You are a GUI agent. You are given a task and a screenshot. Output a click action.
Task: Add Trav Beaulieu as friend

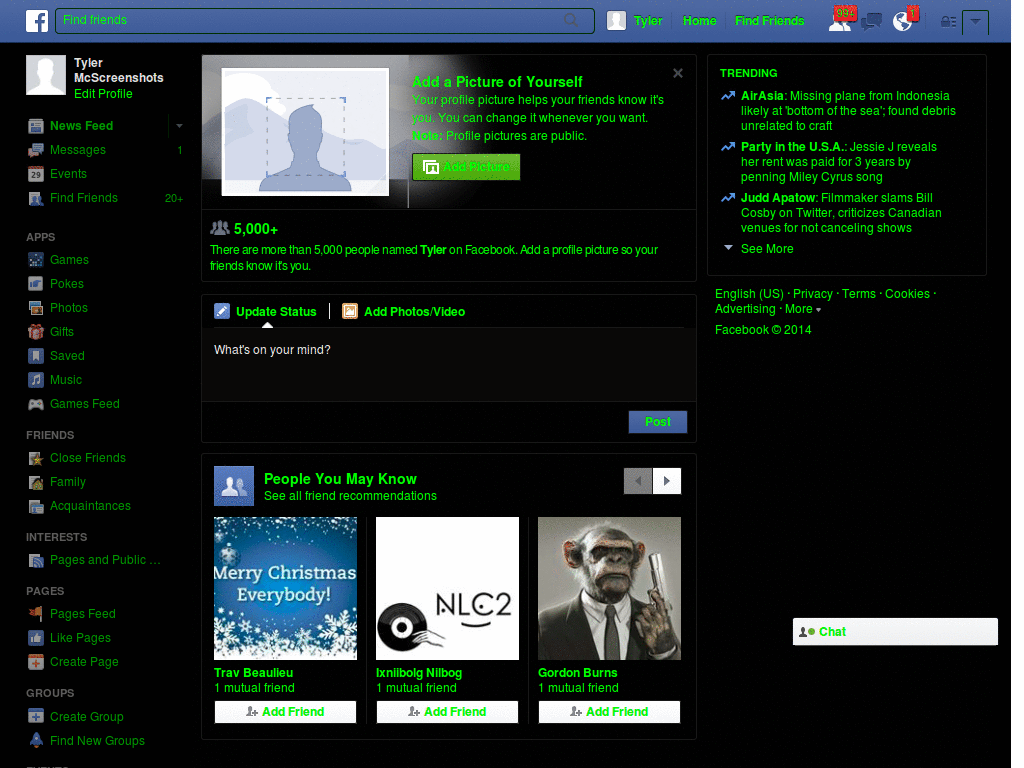(285, 712)
